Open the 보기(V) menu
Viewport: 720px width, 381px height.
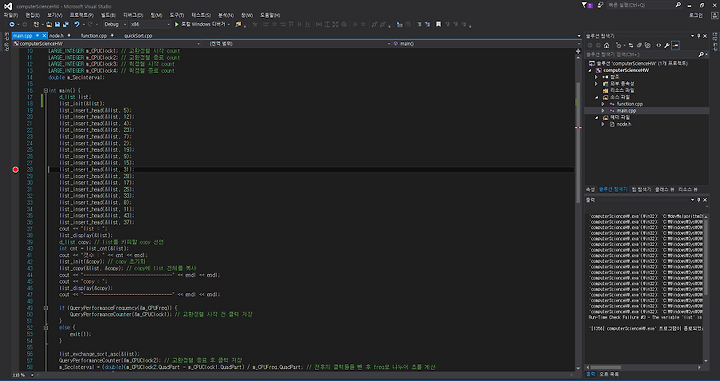(55, 15)
